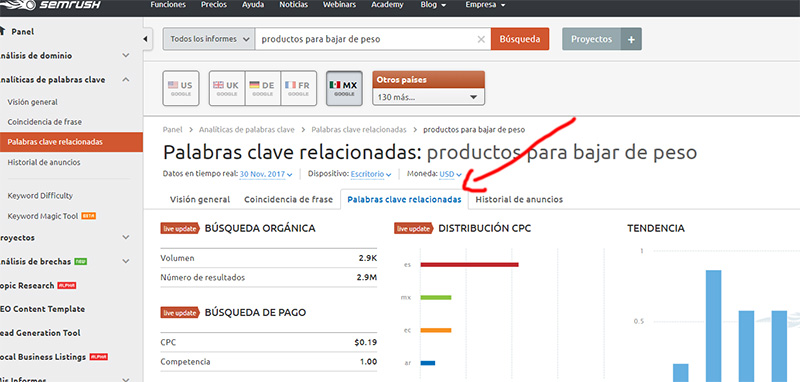Select the UK Google database flag
Screen dimensions: 800x382
(x=227, y=88)
